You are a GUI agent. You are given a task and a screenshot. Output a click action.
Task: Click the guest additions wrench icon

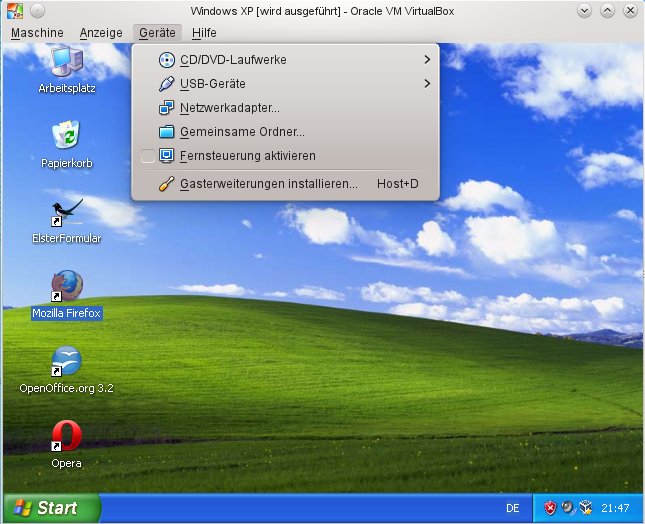[x=167, y=183]
